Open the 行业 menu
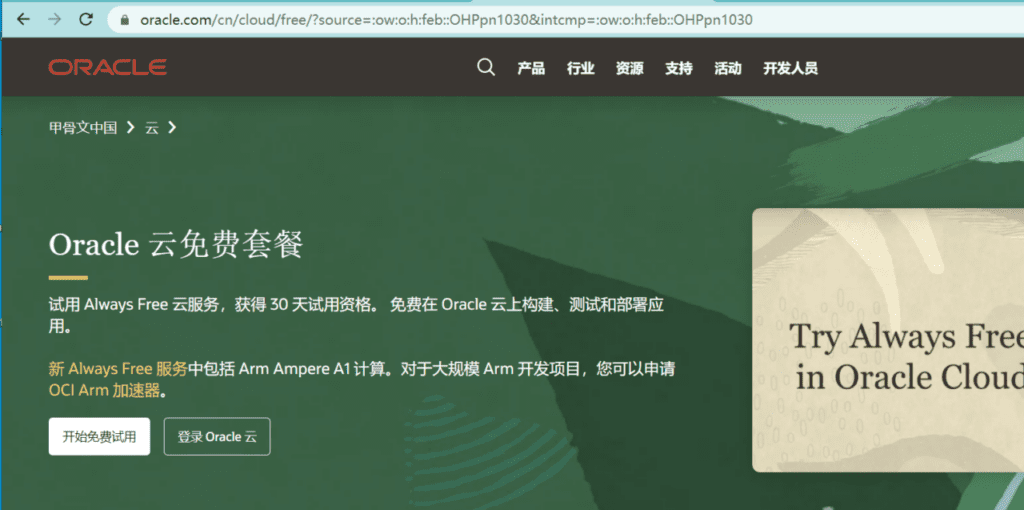This screenshot has height=510, width=1024. pos(580,68)
